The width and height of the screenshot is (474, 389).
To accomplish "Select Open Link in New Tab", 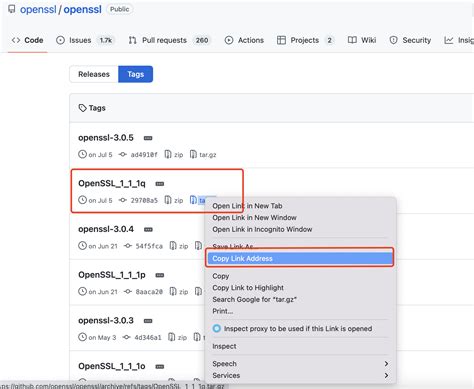I will tap(247, 206).
